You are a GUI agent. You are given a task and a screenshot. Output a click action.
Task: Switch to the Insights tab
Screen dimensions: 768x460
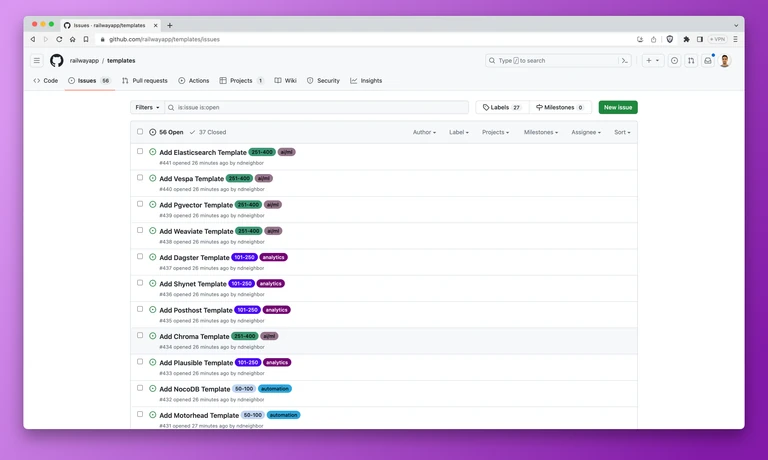point(366,81)
